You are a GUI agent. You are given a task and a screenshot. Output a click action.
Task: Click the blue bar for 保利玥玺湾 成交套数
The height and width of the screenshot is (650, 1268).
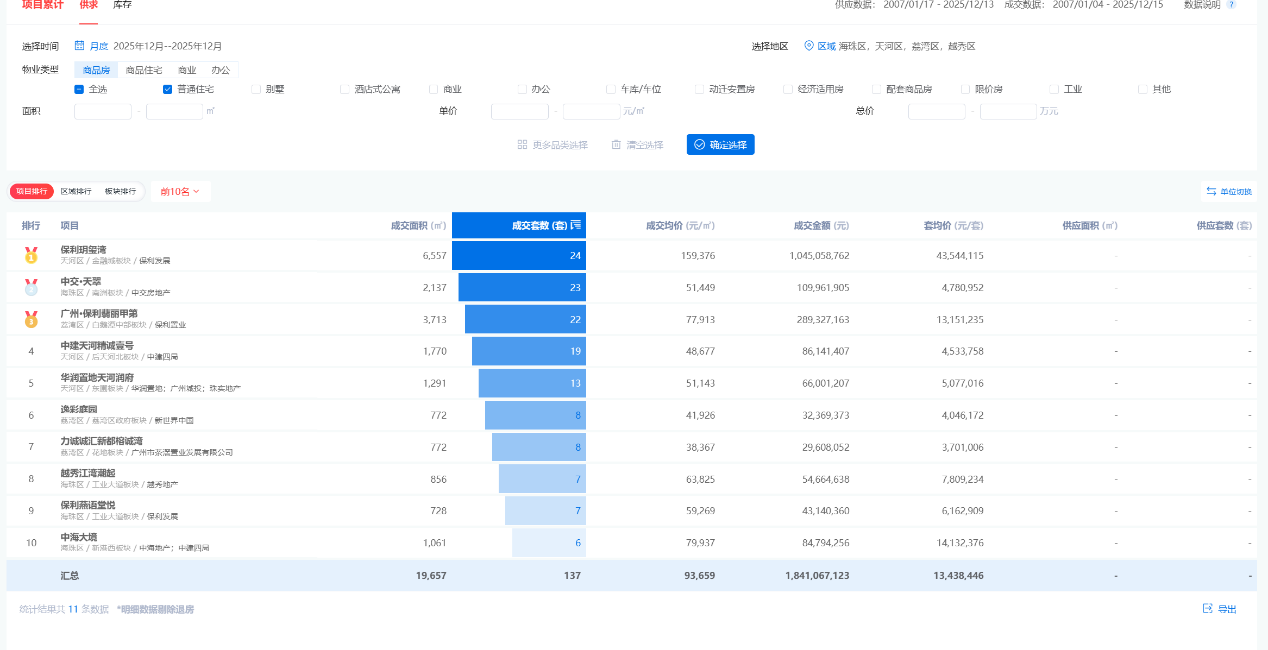[518, 256]
